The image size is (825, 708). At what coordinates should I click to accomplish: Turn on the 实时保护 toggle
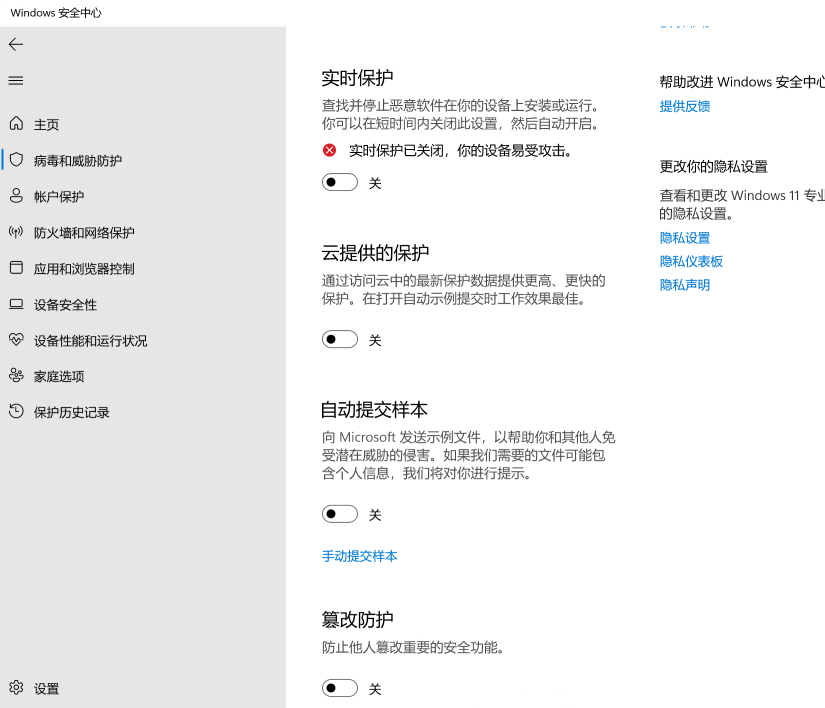coord(340,183)
